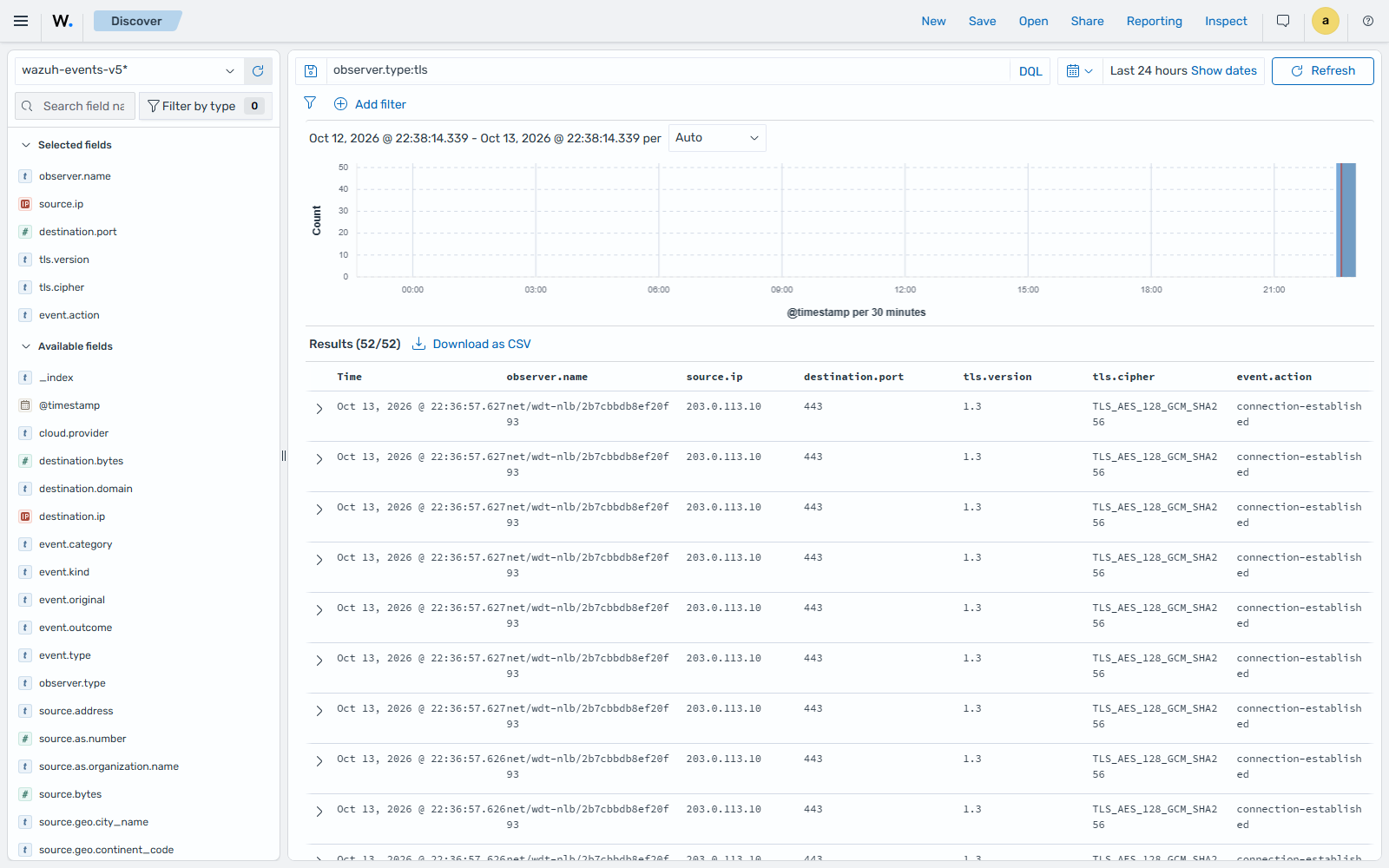The height and width of the screenshot is (868, 1389).
Task: Open Filter by type options
Action: pyautogui.click(x=206, y=106)
